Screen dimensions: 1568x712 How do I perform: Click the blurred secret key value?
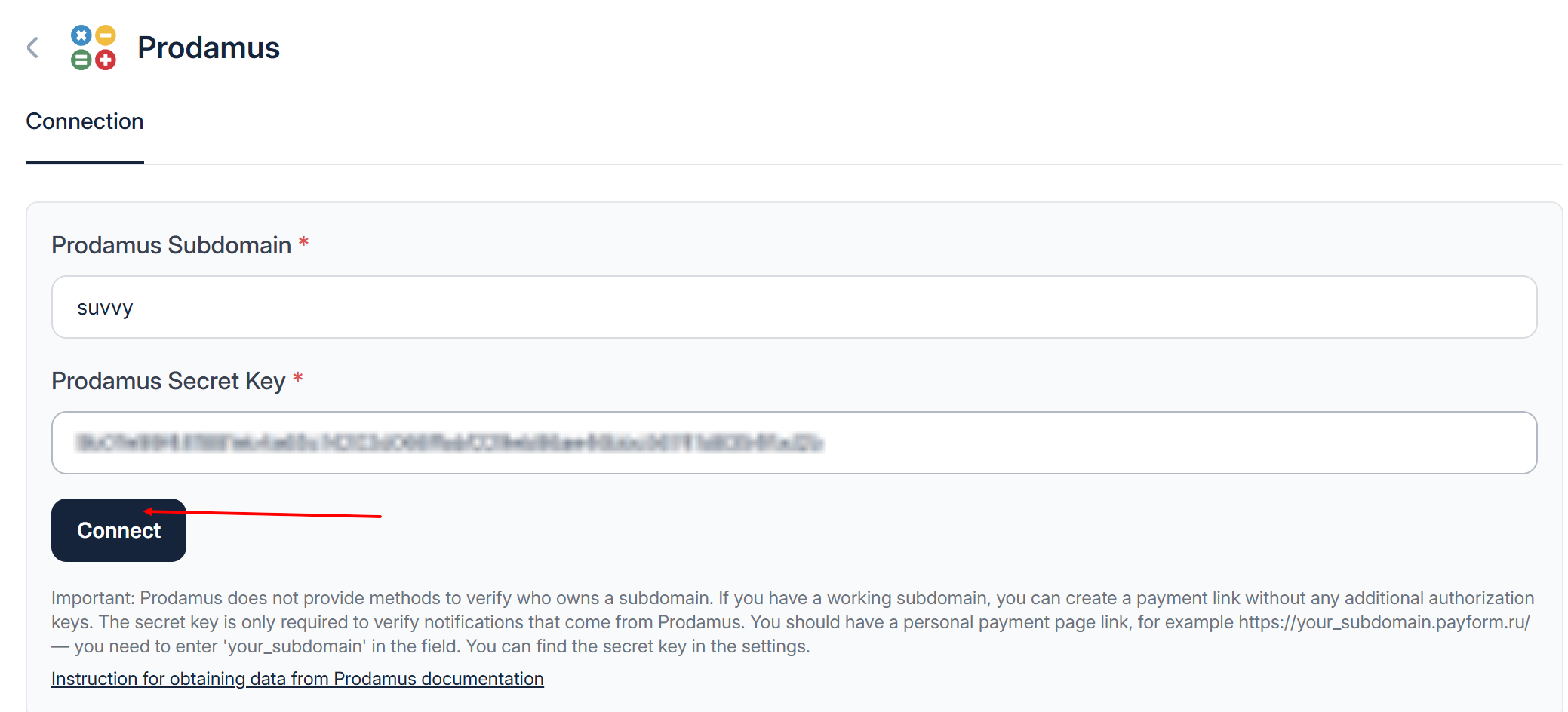tap(450, 443)
